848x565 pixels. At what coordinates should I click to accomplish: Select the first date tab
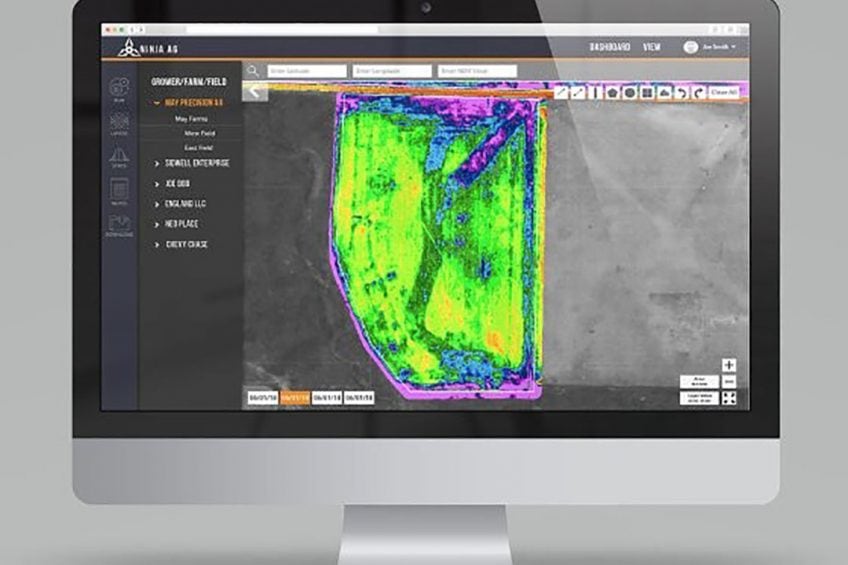click(x=263, y=398)
